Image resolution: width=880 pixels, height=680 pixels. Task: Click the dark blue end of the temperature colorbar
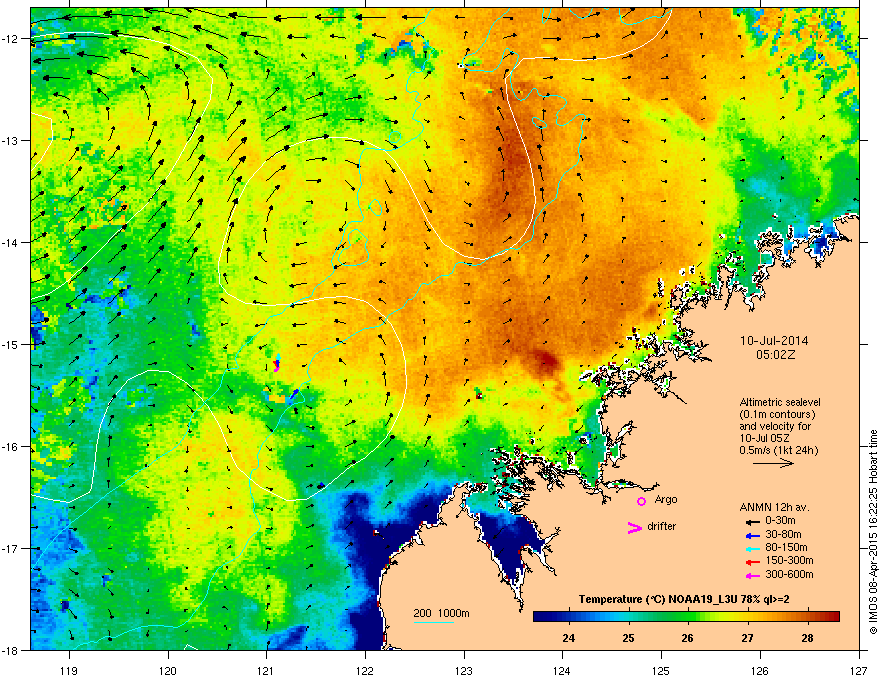tap(540, 616)
